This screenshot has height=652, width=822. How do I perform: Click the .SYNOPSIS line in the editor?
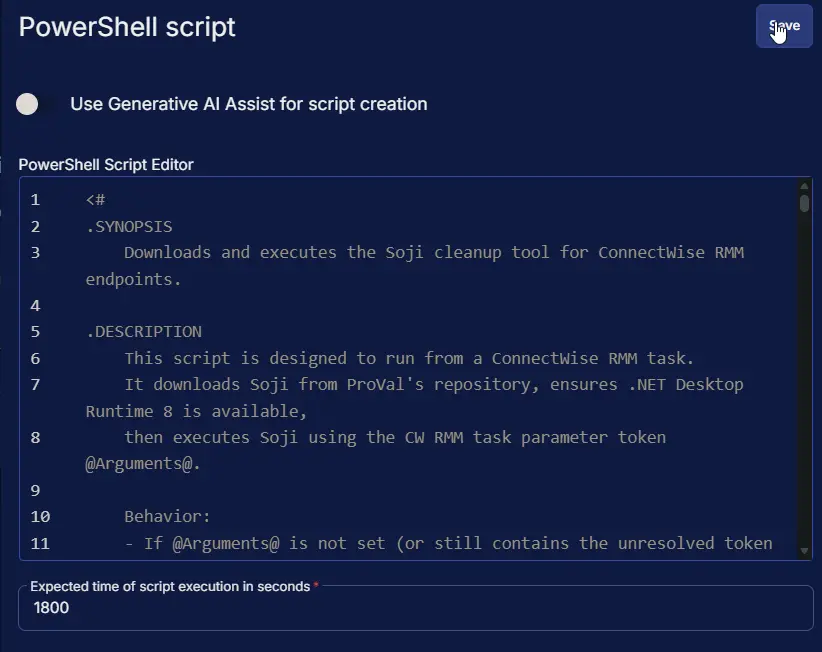pyautogui.click(x=129, y=226)
